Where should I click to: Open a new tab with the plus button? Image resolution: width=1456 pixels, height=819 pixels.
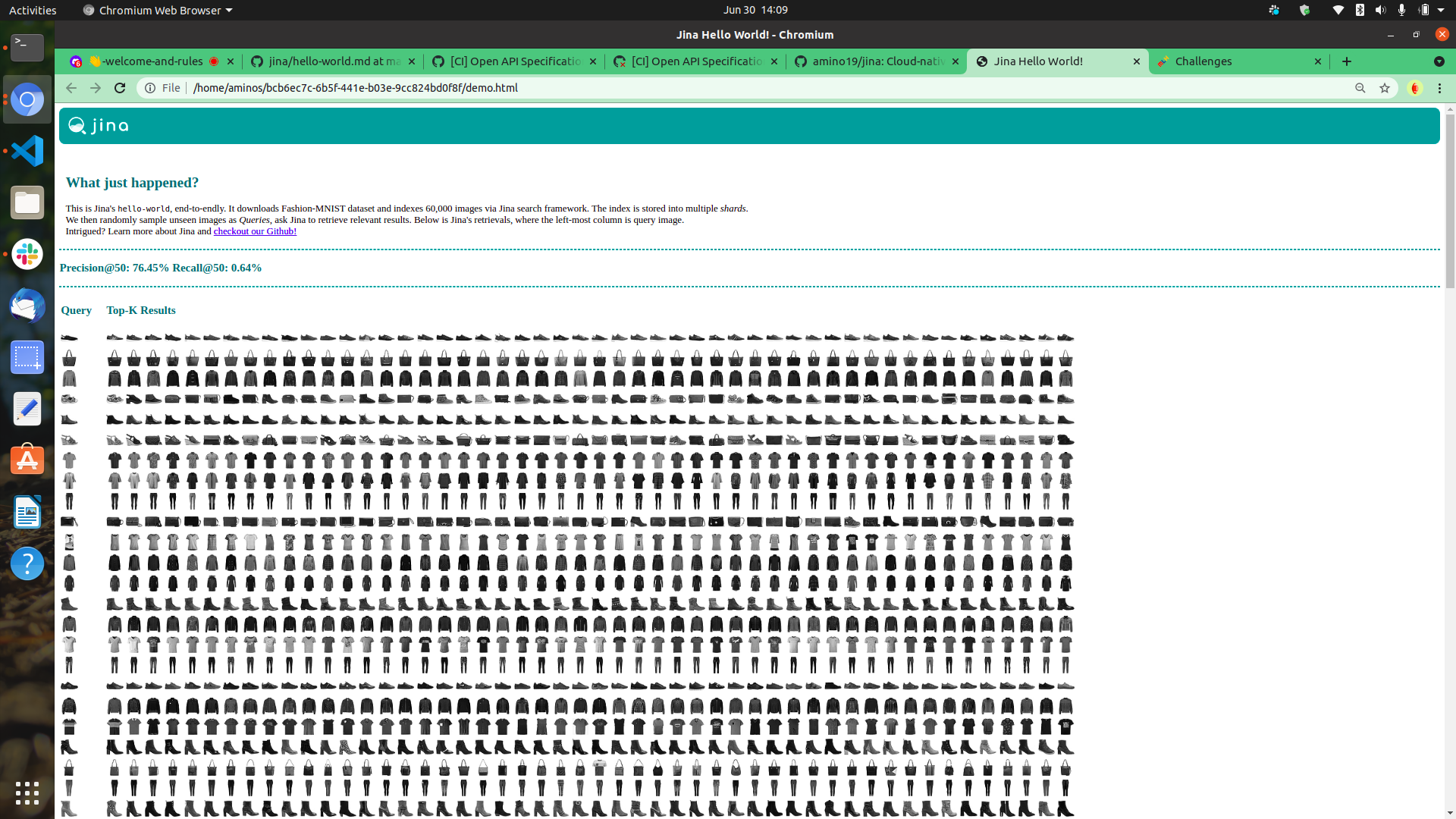pos(1347,61)
